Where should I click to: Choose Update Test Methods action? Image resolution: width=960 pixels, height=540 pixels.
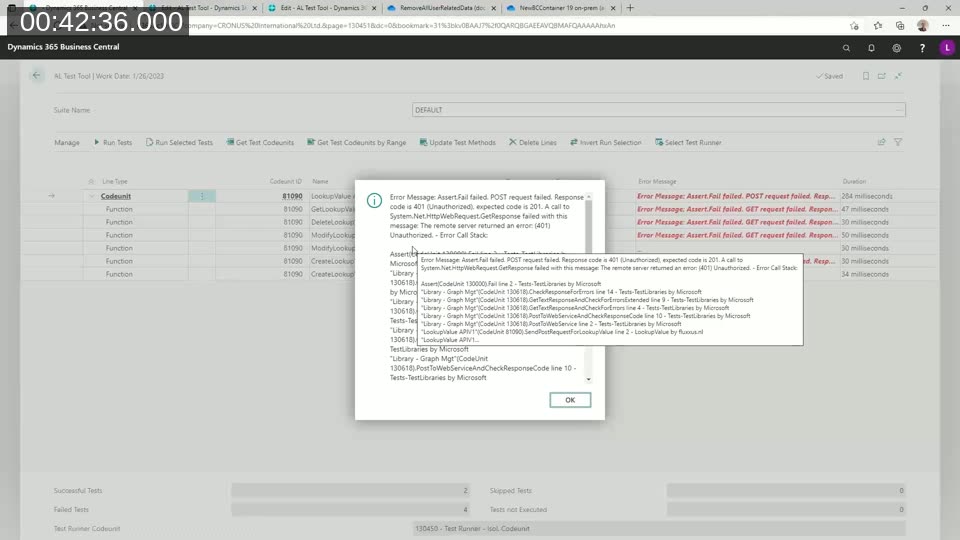tap(457, 143)
